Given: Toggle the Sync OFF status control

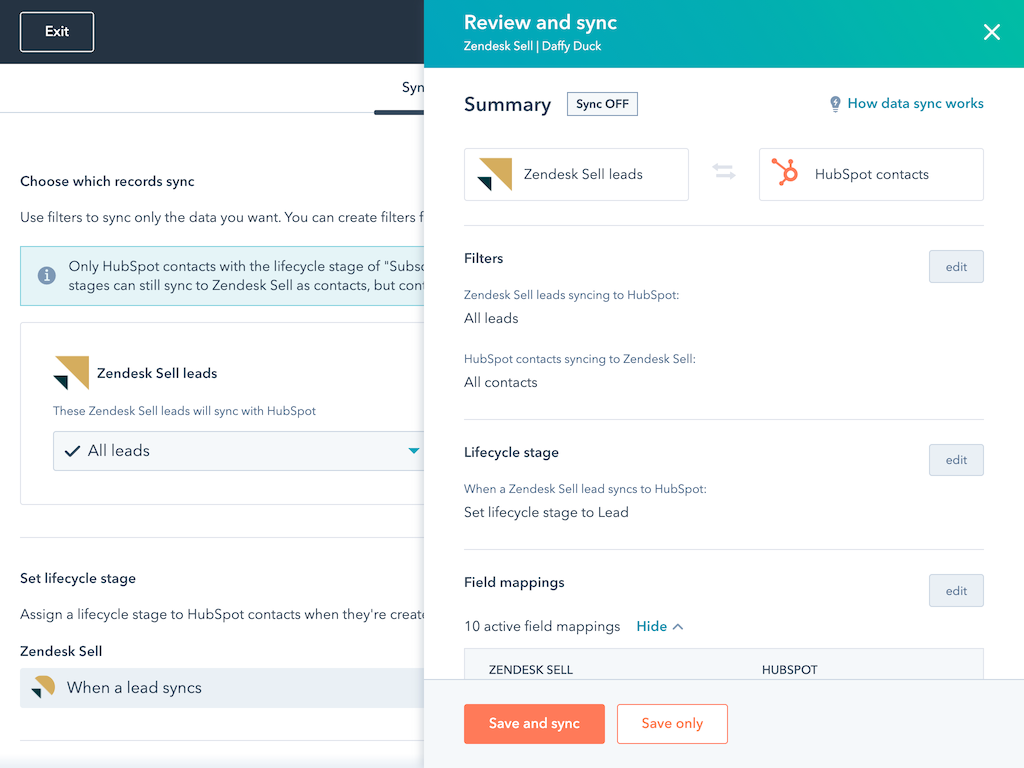Looking at the screenshot, I should [x=602, y=103].
